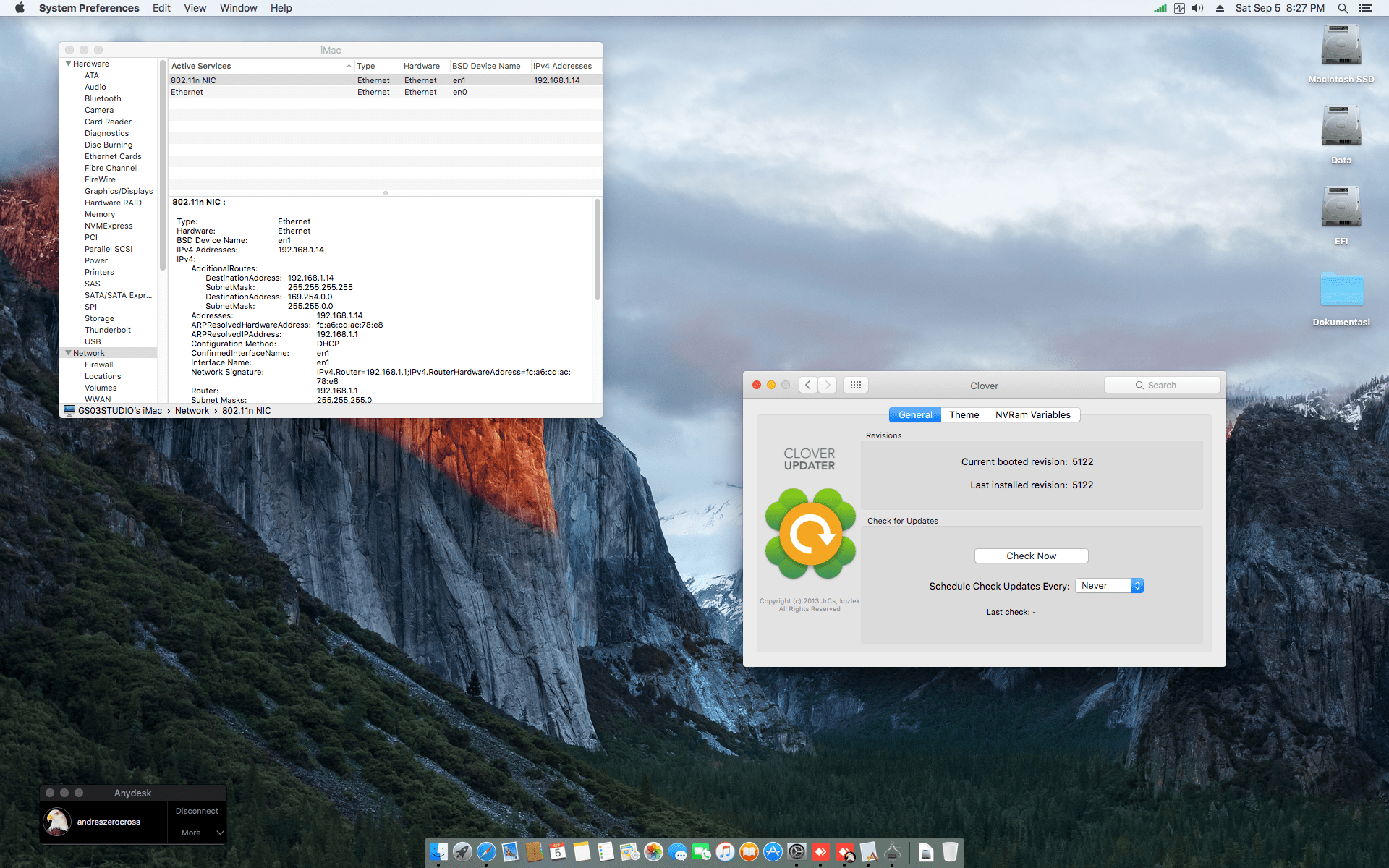Open iTunes music icon in Dock
This screenshot has height=868, width=1389.
coord(725,852)
